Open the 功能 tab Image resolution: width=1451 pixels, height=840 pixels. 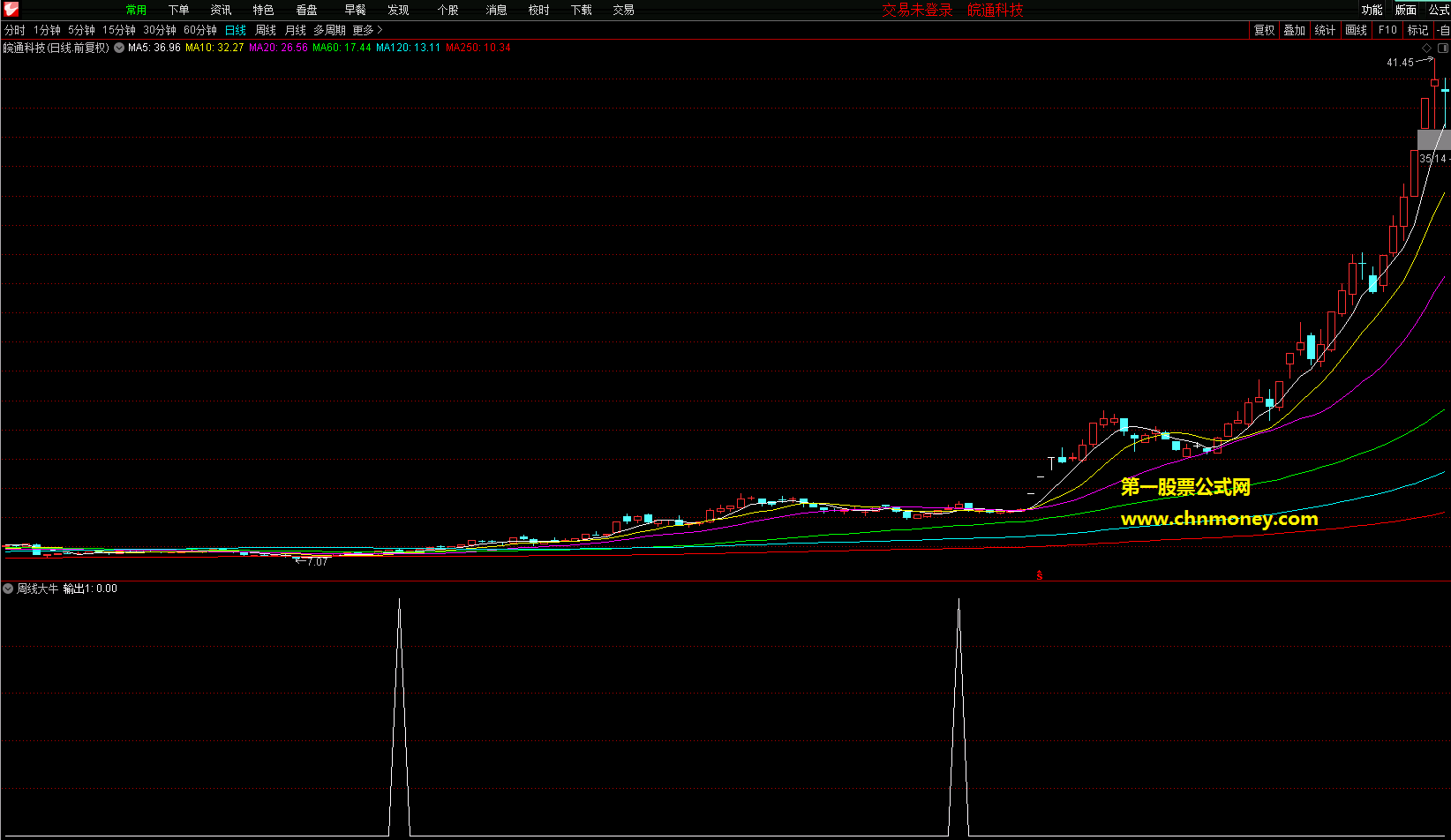(x=1372, y=10)
